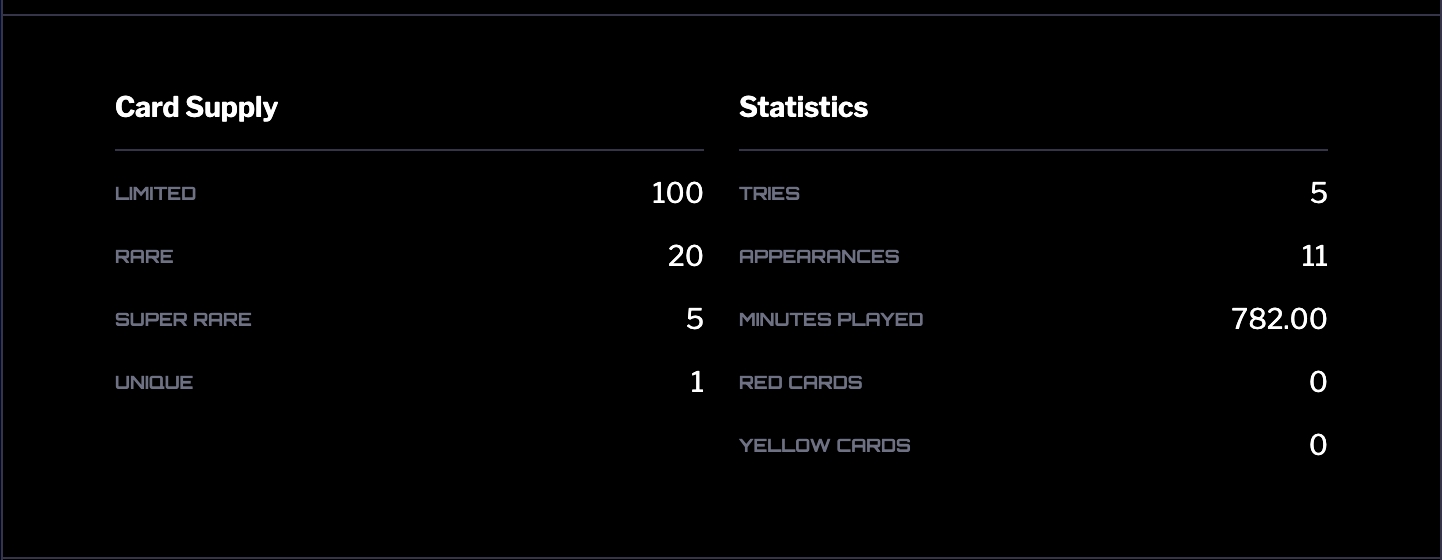The width and height of the screenshot is (1442, 560).
Task: Click the Limited supply value 100
Action: pyautogui.click(x=677, y=193)
